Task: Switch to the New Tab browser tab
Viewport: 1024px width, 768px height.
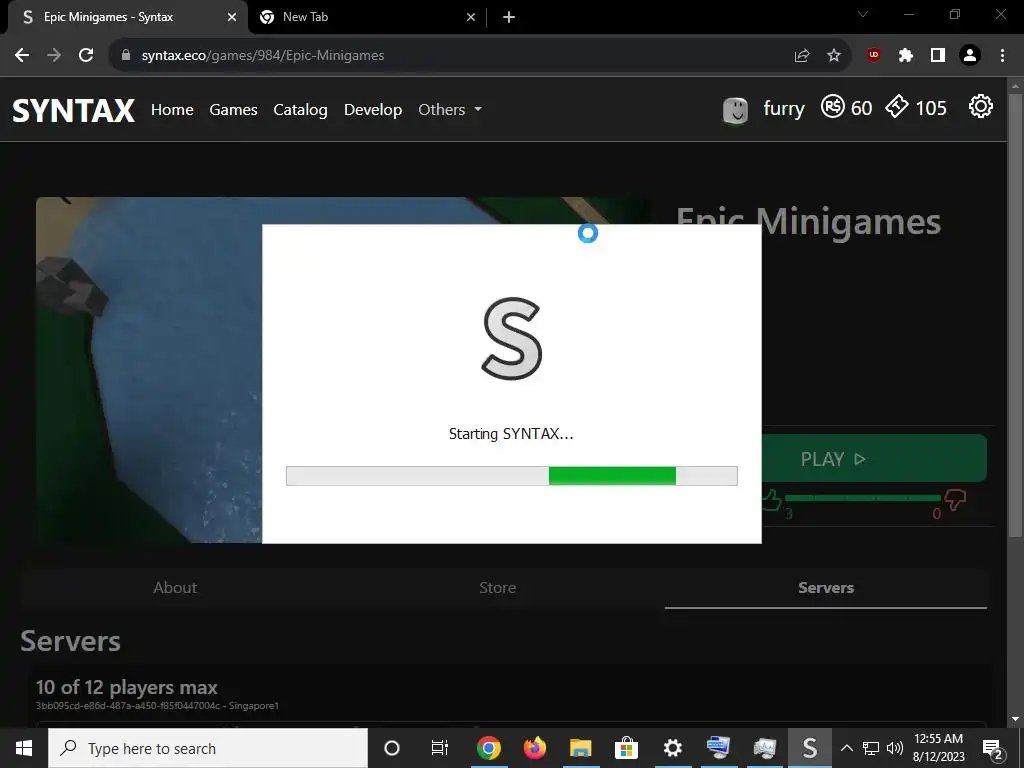Action: point(367,17)
